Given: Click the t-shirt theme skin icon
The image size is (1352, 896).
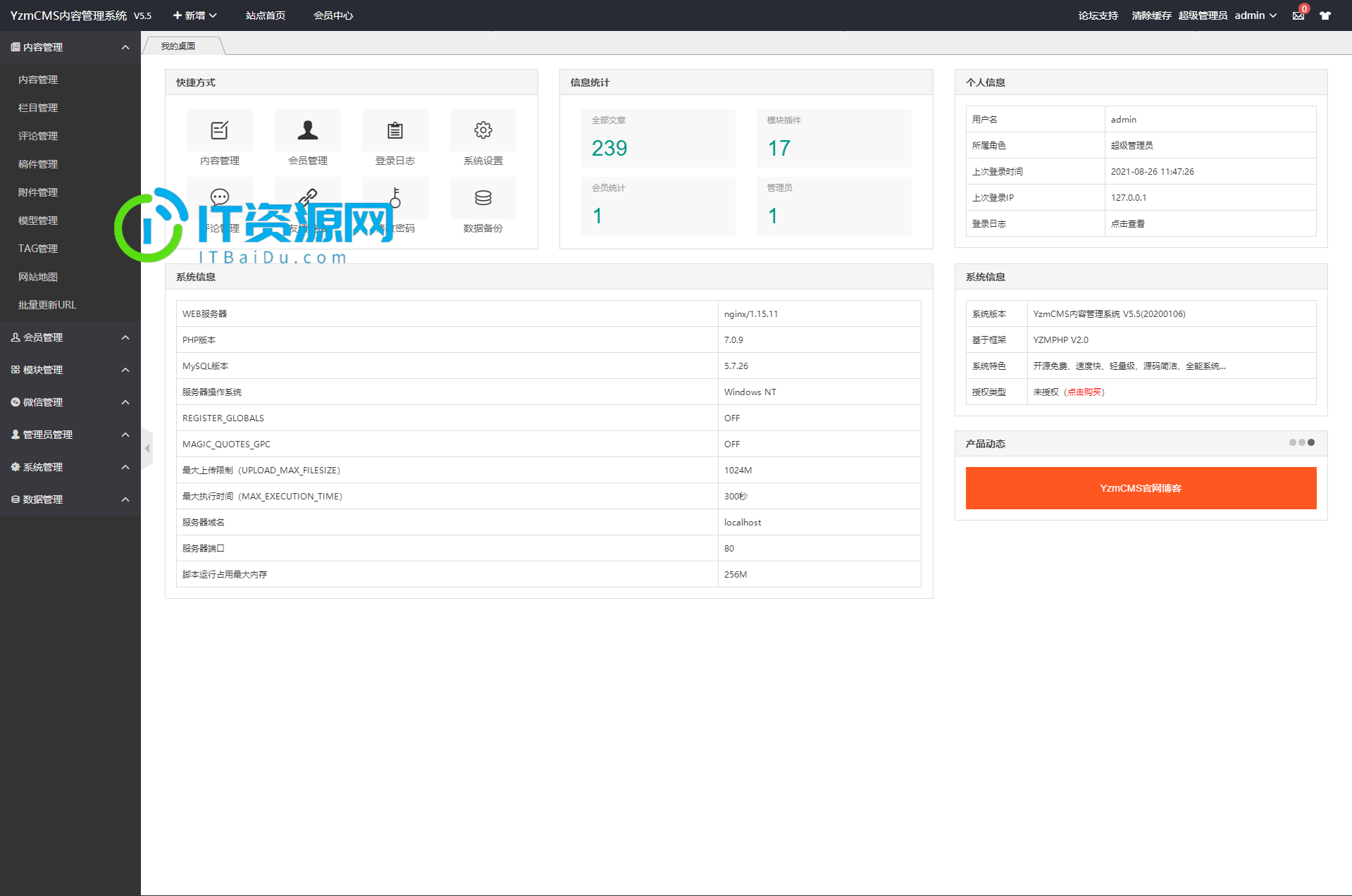Looking at the screenshot, I should click(x=1325, y=15).
